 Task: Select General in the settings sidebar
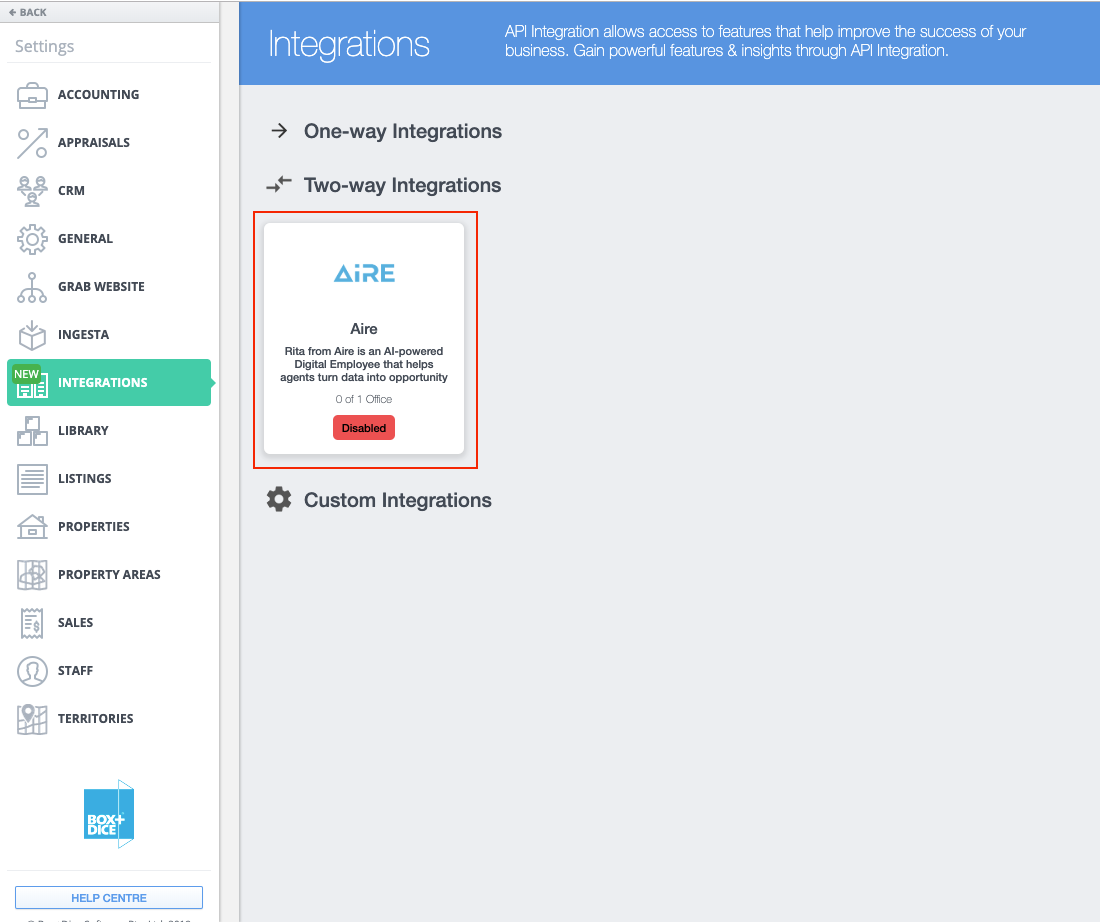86,239
